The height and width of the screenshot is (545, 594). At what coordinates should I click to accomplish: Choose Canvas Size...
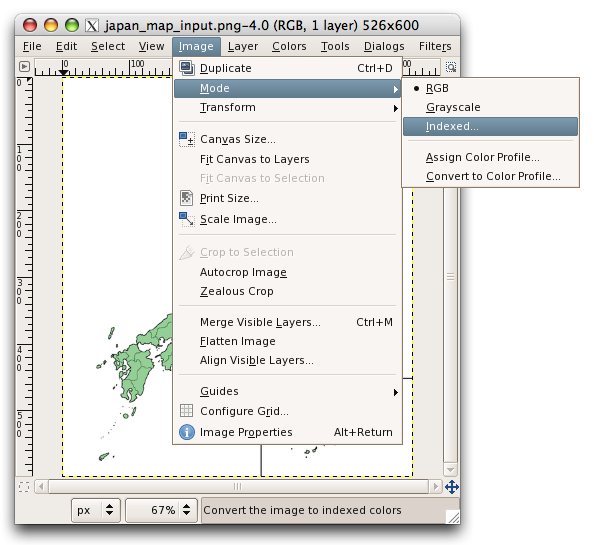pos(287,139)
